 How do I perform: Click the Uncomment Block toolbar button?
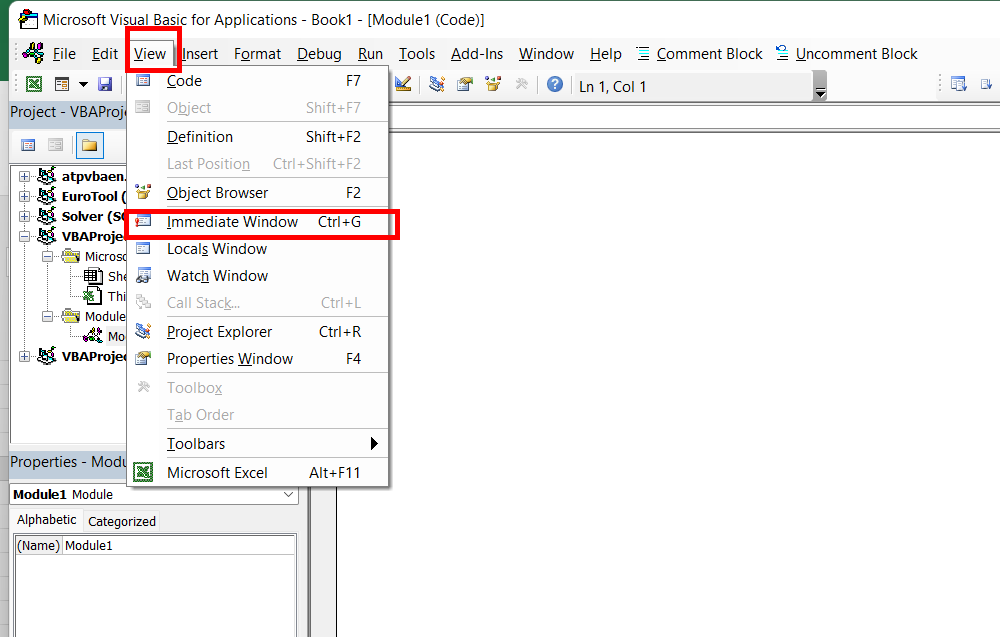pos(846,54)
